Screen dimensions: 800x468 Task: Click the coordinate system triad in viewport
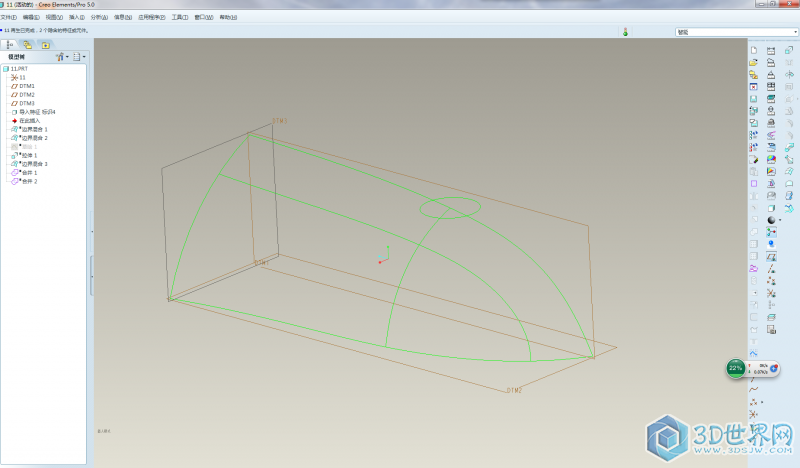click(x=384, y=255)
